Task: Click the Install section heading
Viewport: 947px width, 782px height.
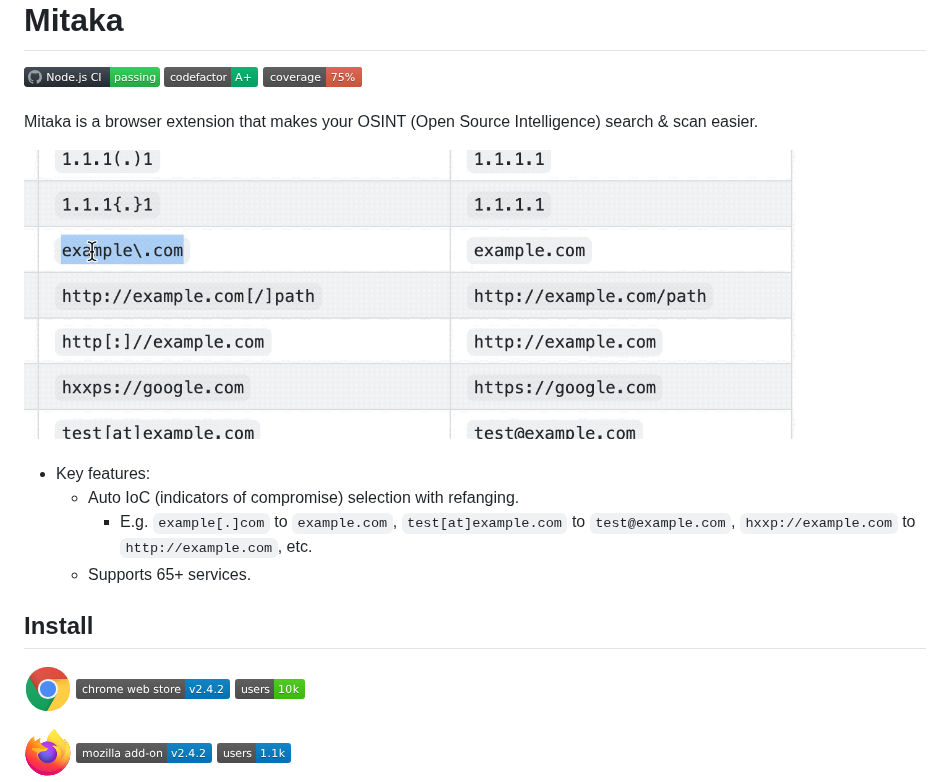Action: pyautogui.click(x=59, y=626)
